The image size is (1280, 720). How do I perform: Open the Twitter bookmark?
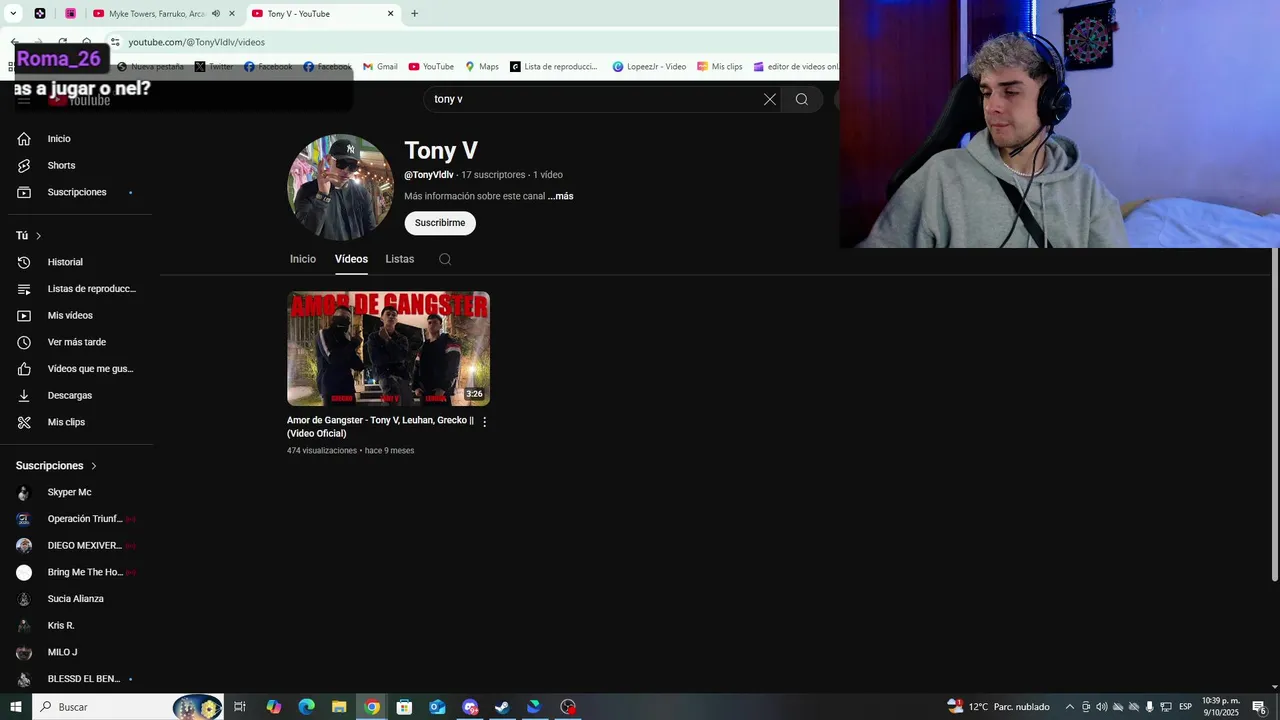(214, 67)
